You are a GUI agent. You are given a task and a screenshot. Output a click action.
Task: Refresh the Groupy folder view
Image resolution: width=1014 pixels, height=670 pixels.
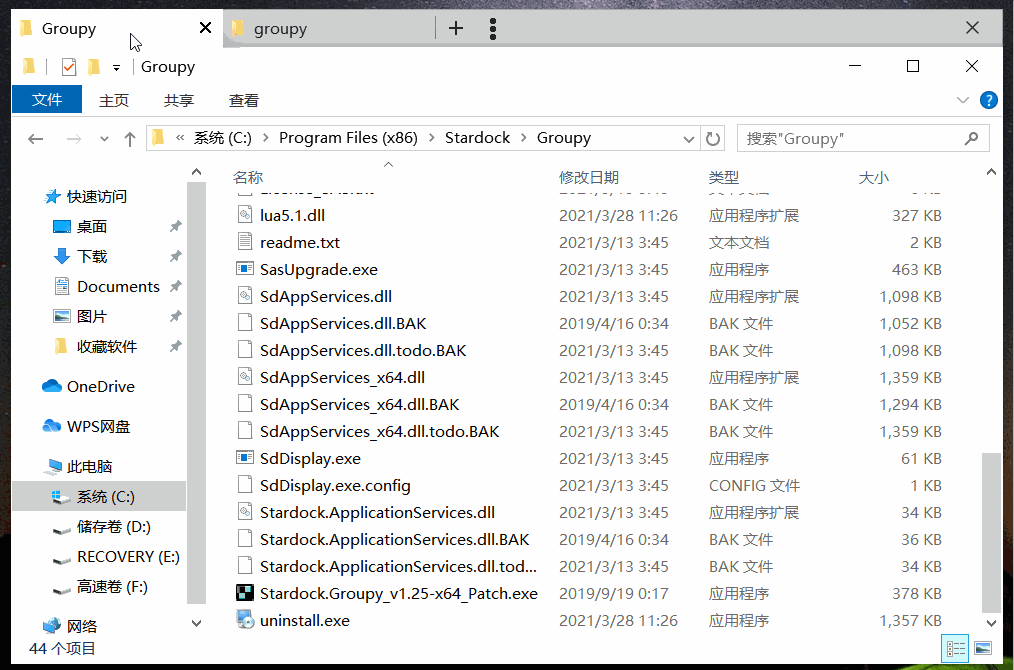713,138
